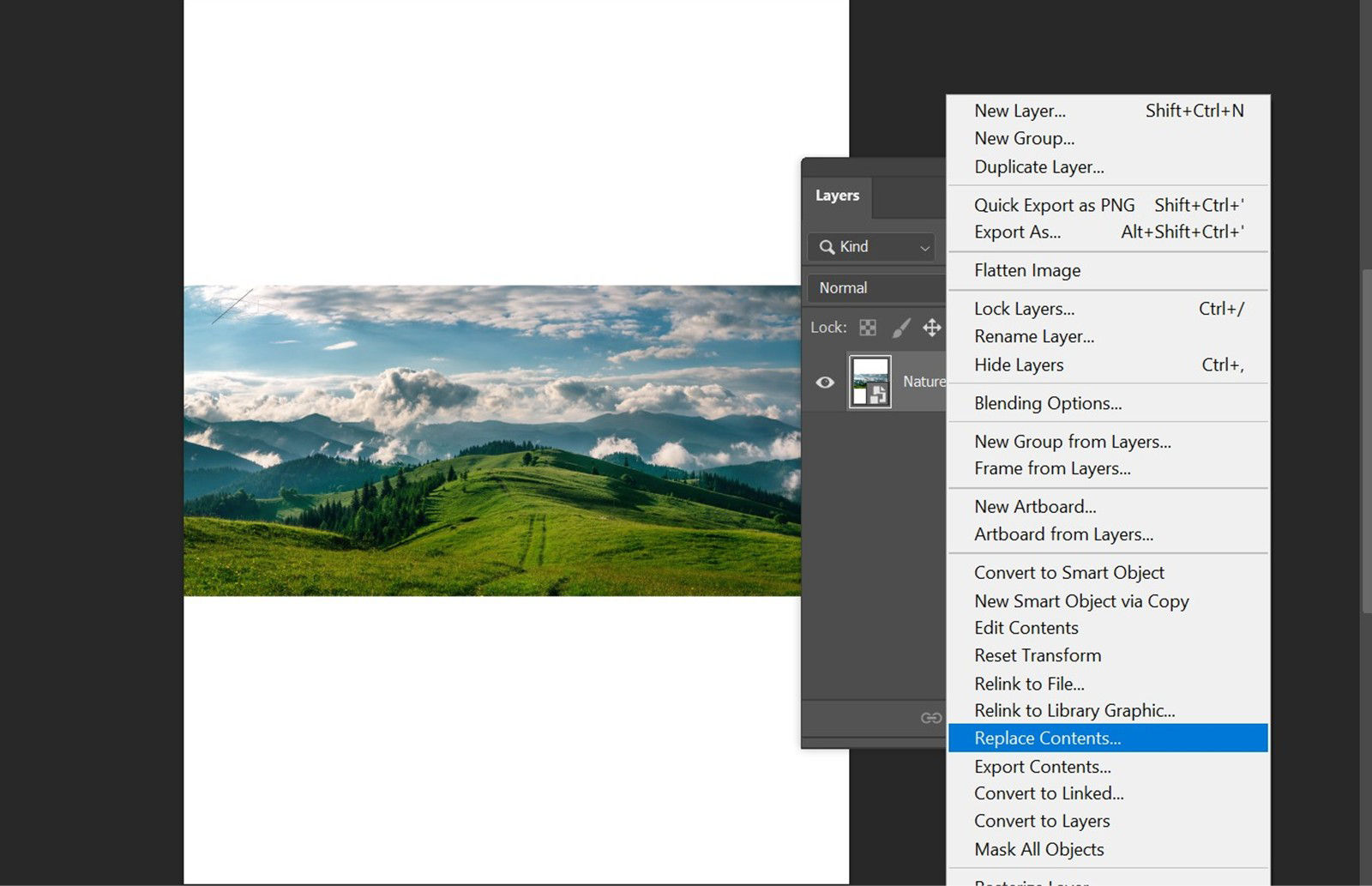Expand the Kind dropdown chevron

pos(924,247)
